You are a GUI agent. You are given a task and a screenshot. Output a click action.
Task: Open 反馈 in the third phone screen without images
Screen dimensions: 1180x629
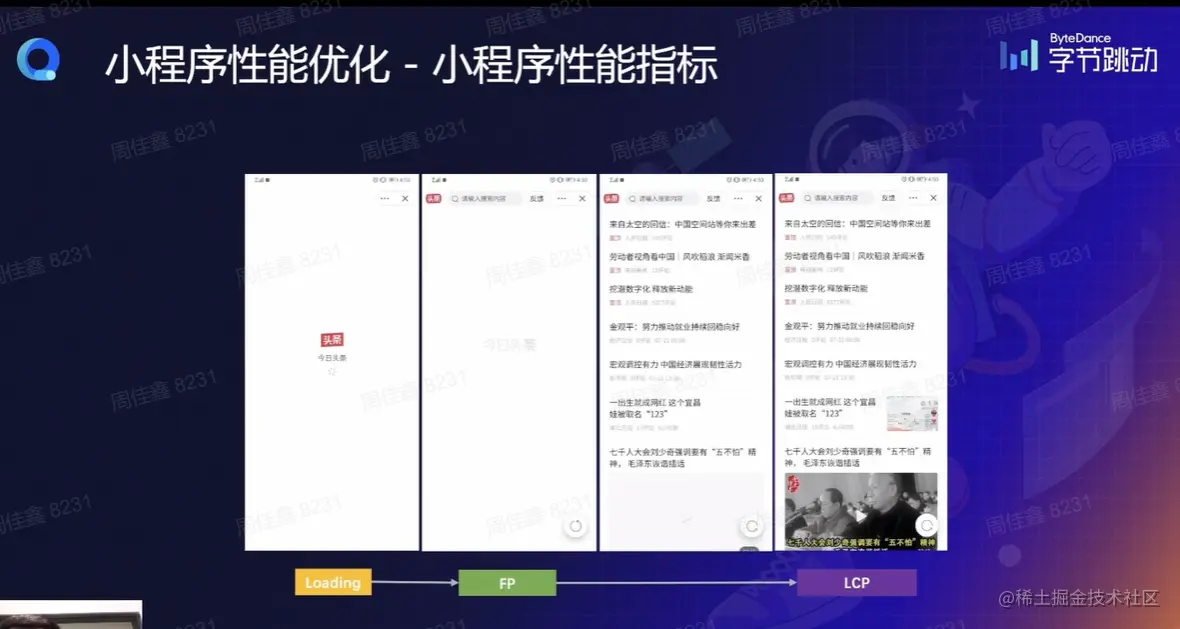713,199
